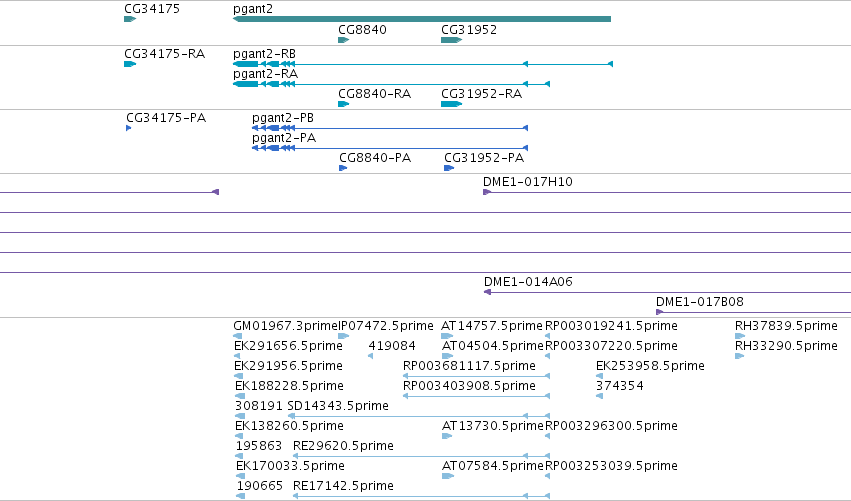Select the feature labeled 190665

260,485
